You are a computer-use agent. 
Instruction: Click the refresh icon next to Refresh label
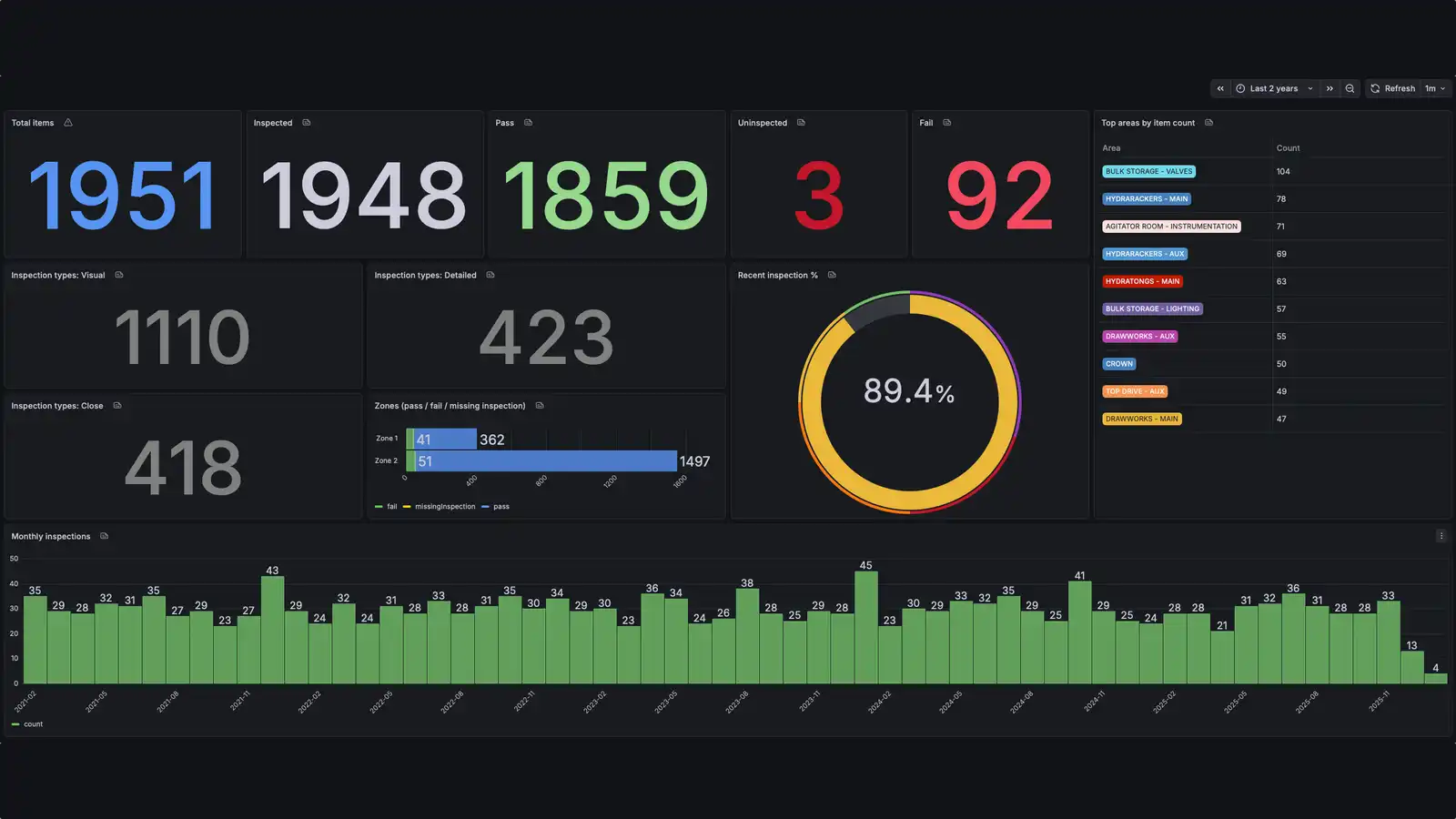[x=1377, y=87]
